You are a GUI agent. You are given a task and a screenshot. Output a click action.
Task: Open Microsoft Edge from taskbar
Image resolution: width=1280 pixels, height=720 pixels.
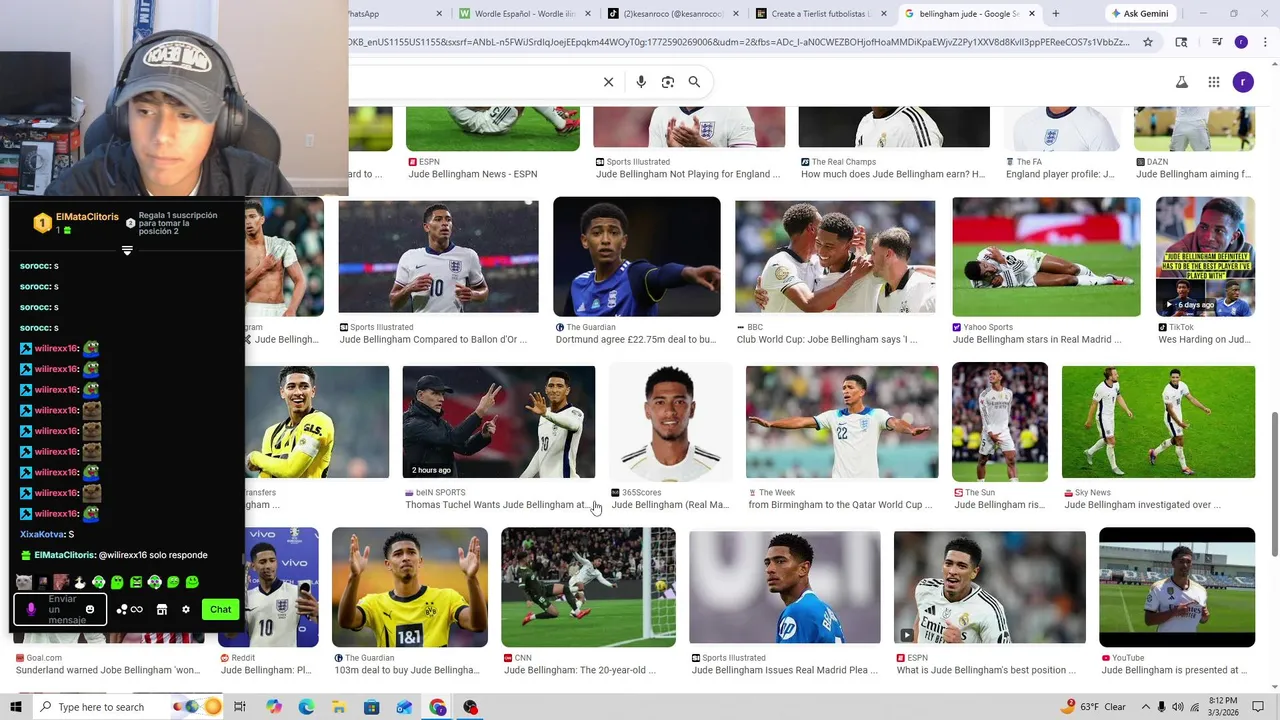(306, 707)
